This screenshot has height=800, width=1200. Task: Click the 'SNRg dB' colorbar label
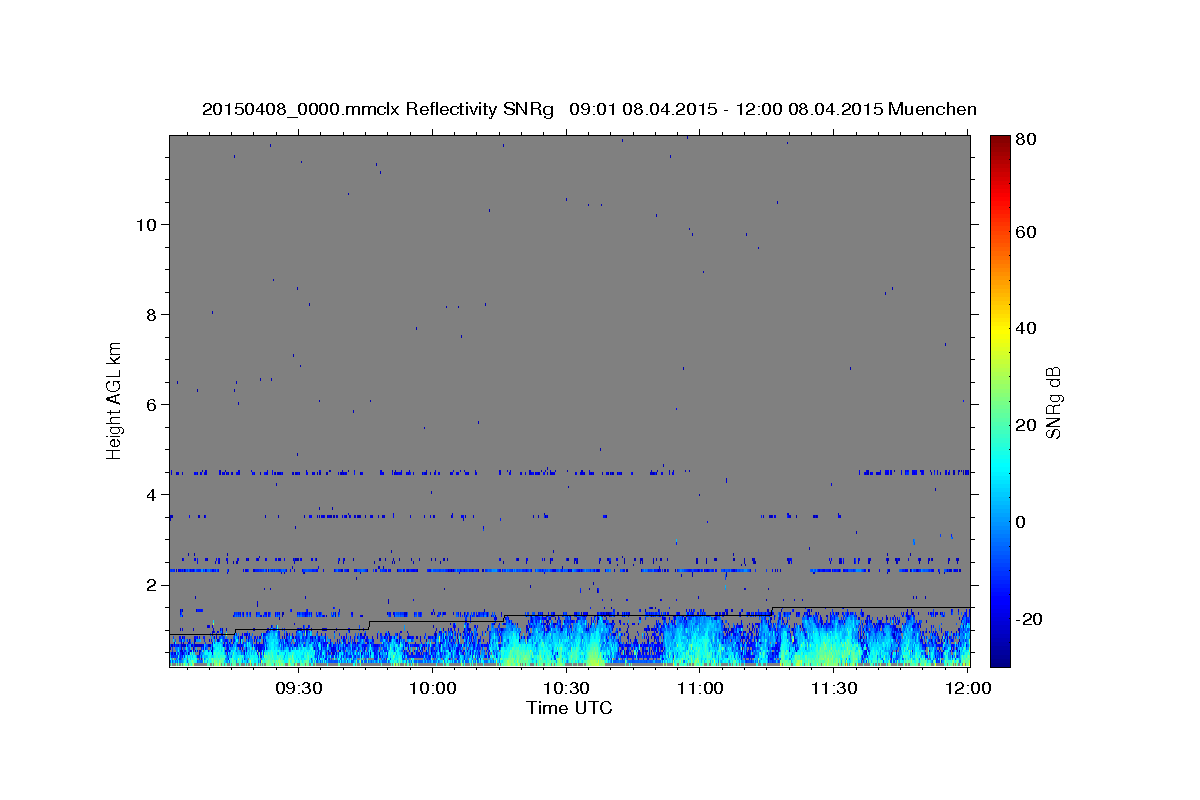tap(1053, 402)
